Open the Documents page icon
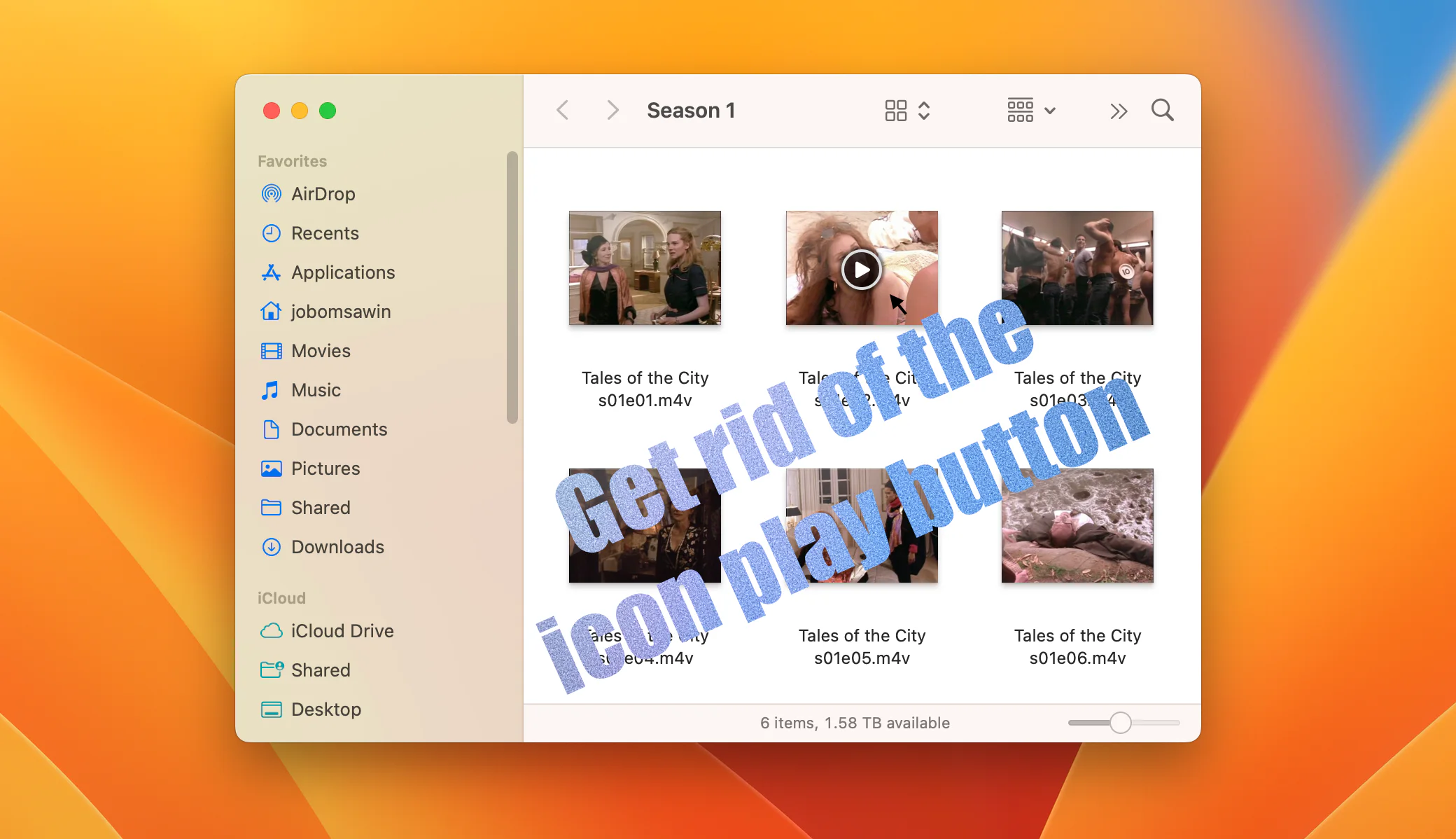The width and height of the screenshot is (1456, 839). tap(271, 429)
